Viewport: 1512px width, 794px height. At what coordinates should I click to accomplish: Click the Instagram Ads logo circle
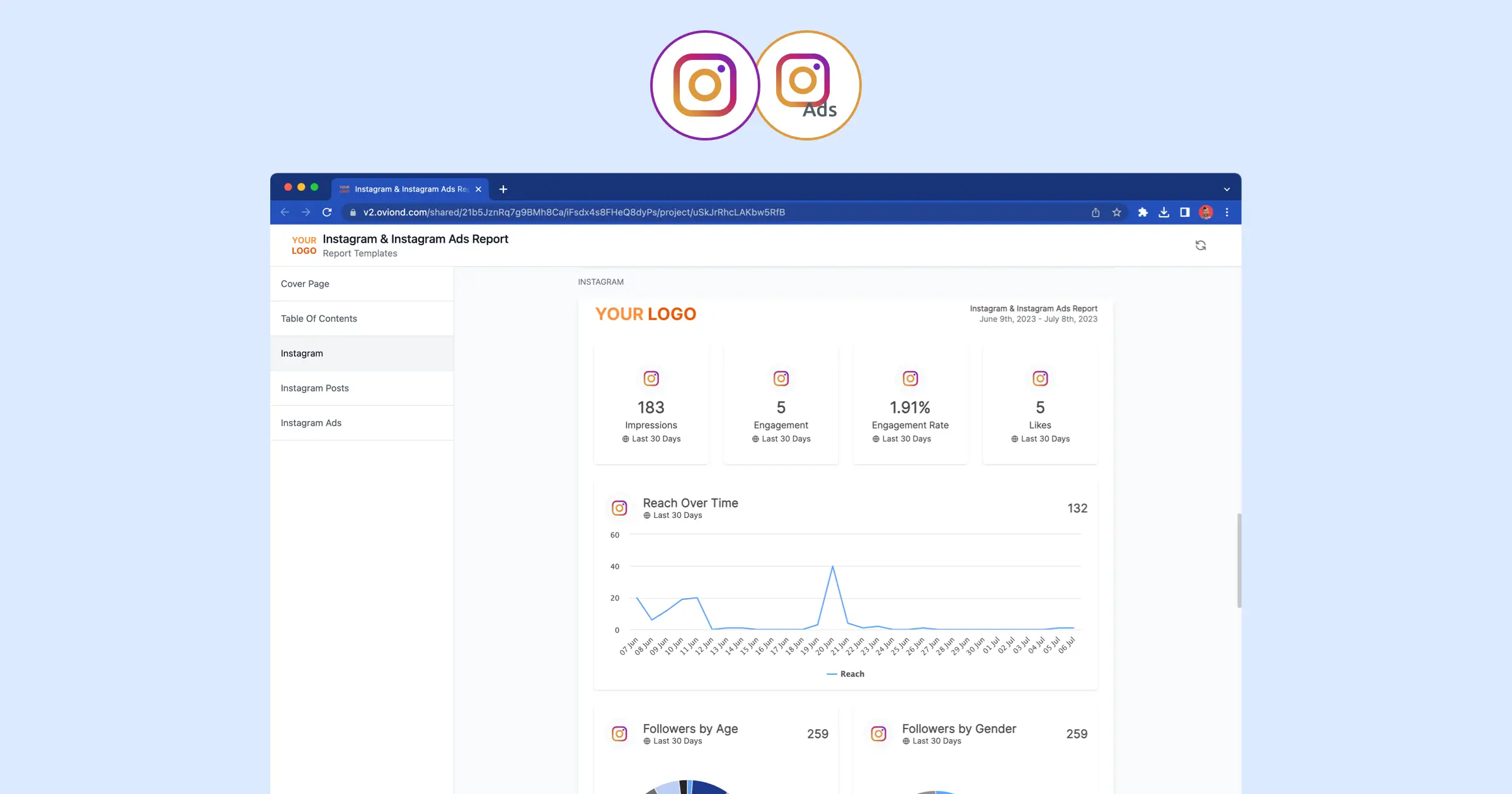click(x=808, y=85)
